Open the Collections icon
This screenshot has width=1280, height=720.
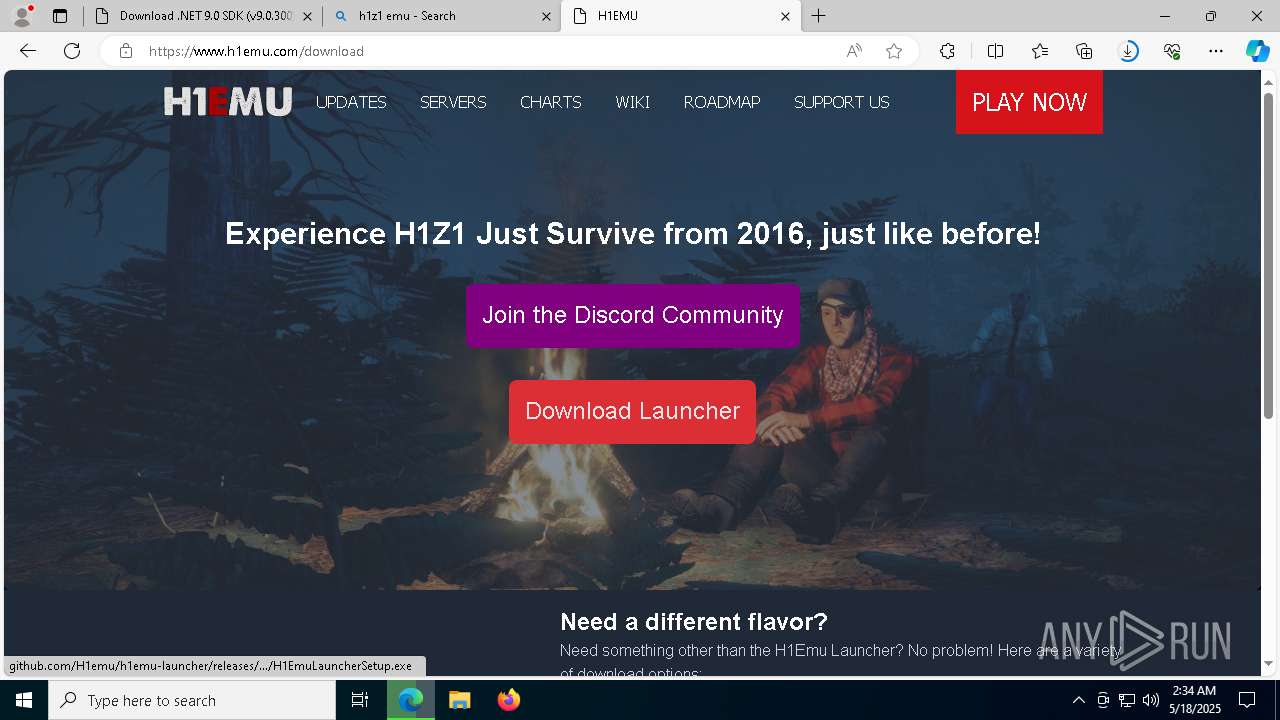[1084, 51]
